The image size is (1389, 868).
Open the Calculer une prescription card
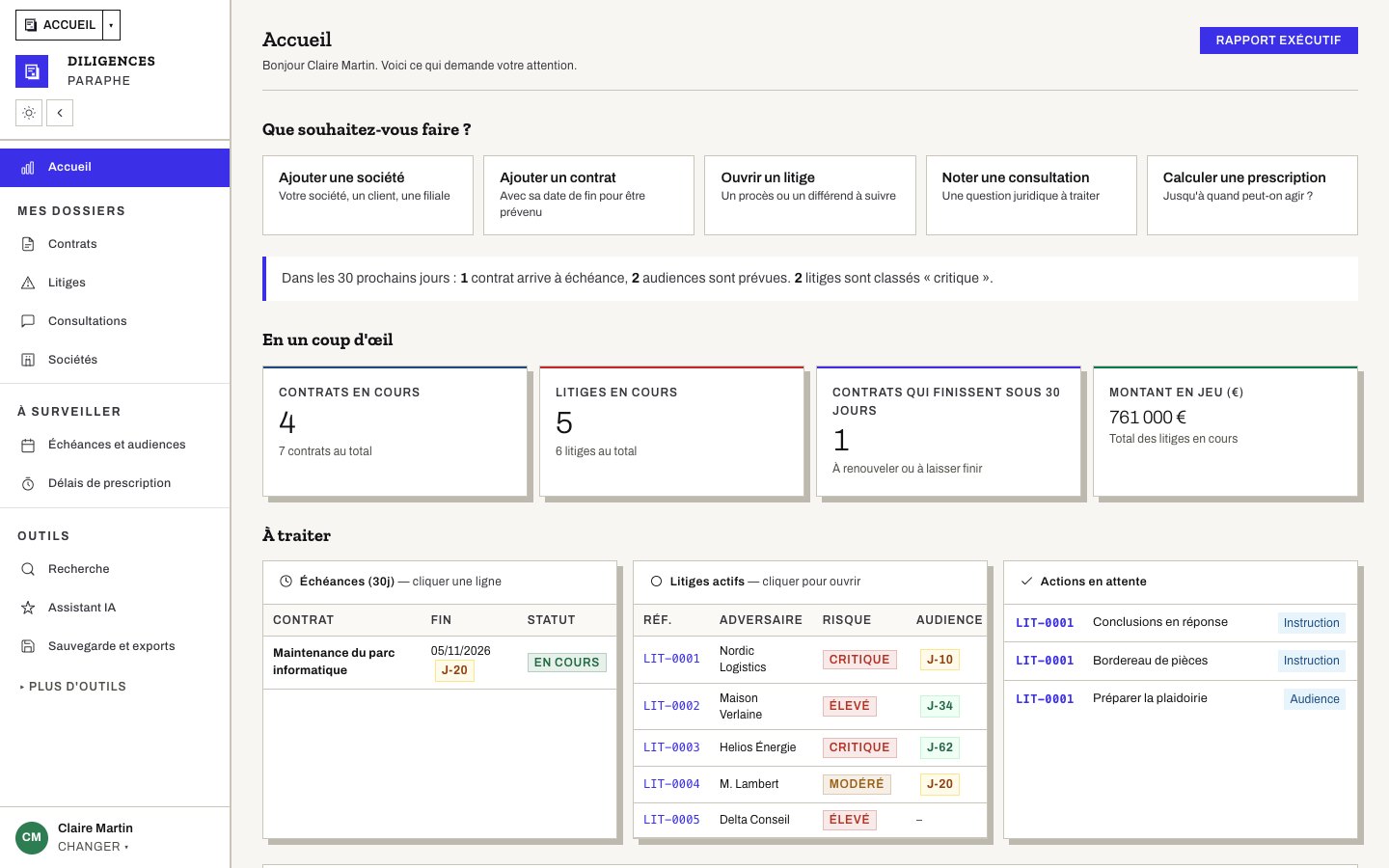point(1252,195)
